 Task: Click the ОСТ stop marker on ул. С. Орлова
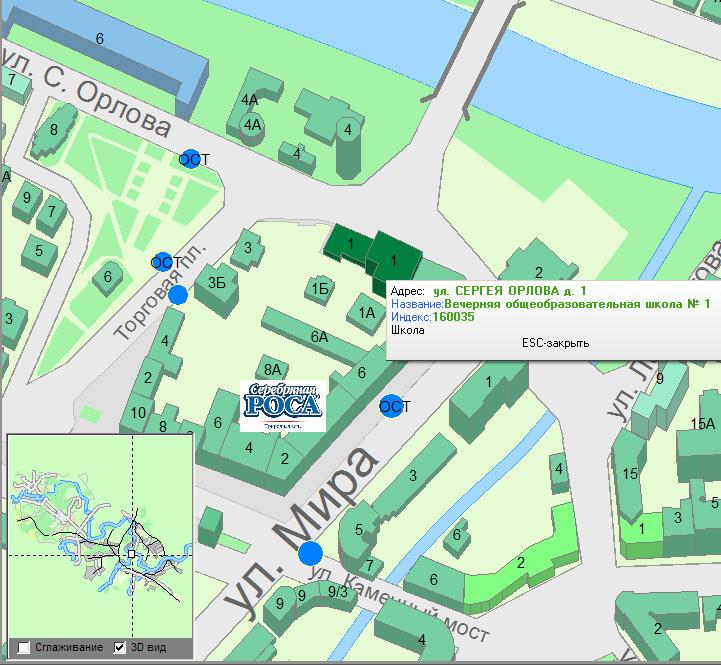point(190,159)
